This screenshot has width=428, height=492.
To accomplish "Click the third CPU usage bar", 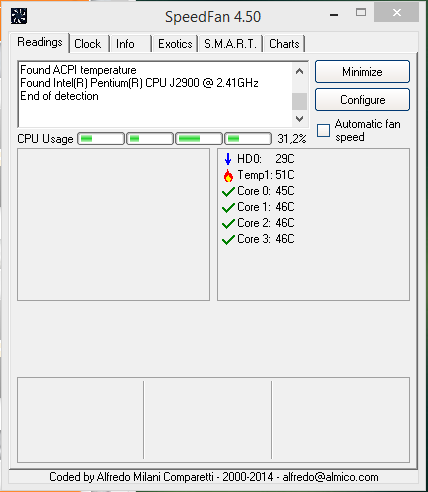I will [x=199, y=139].
